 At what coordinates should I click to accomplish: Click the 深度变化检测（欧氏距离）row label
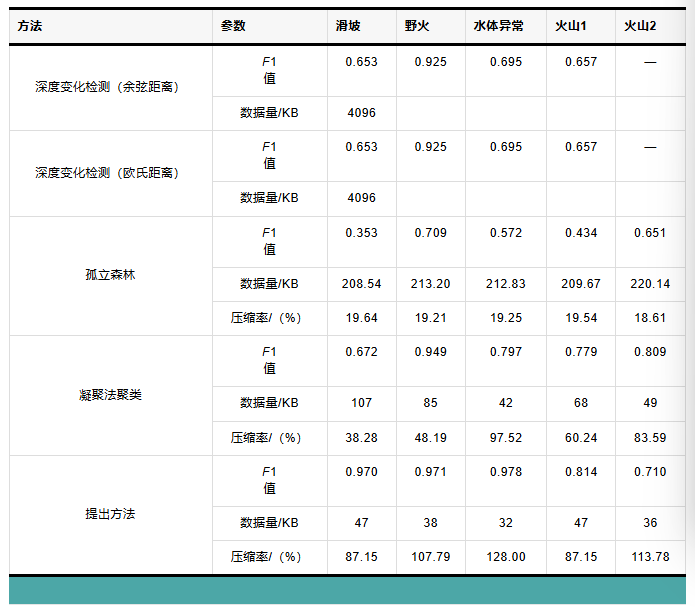[x=107, y=172]
